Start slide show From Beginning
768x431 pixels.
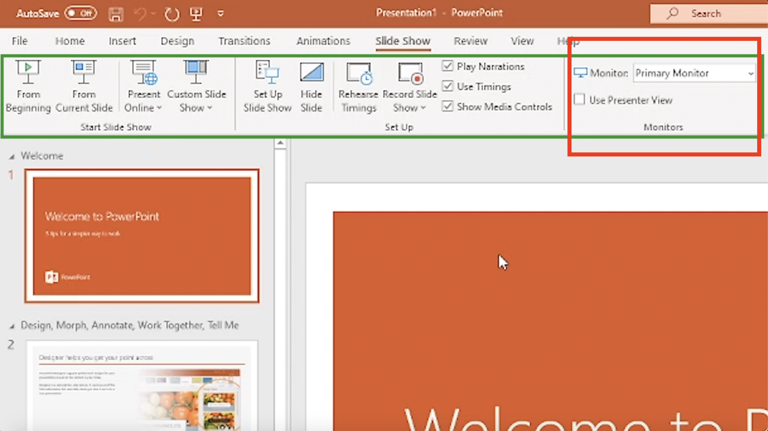coord(28,87)
